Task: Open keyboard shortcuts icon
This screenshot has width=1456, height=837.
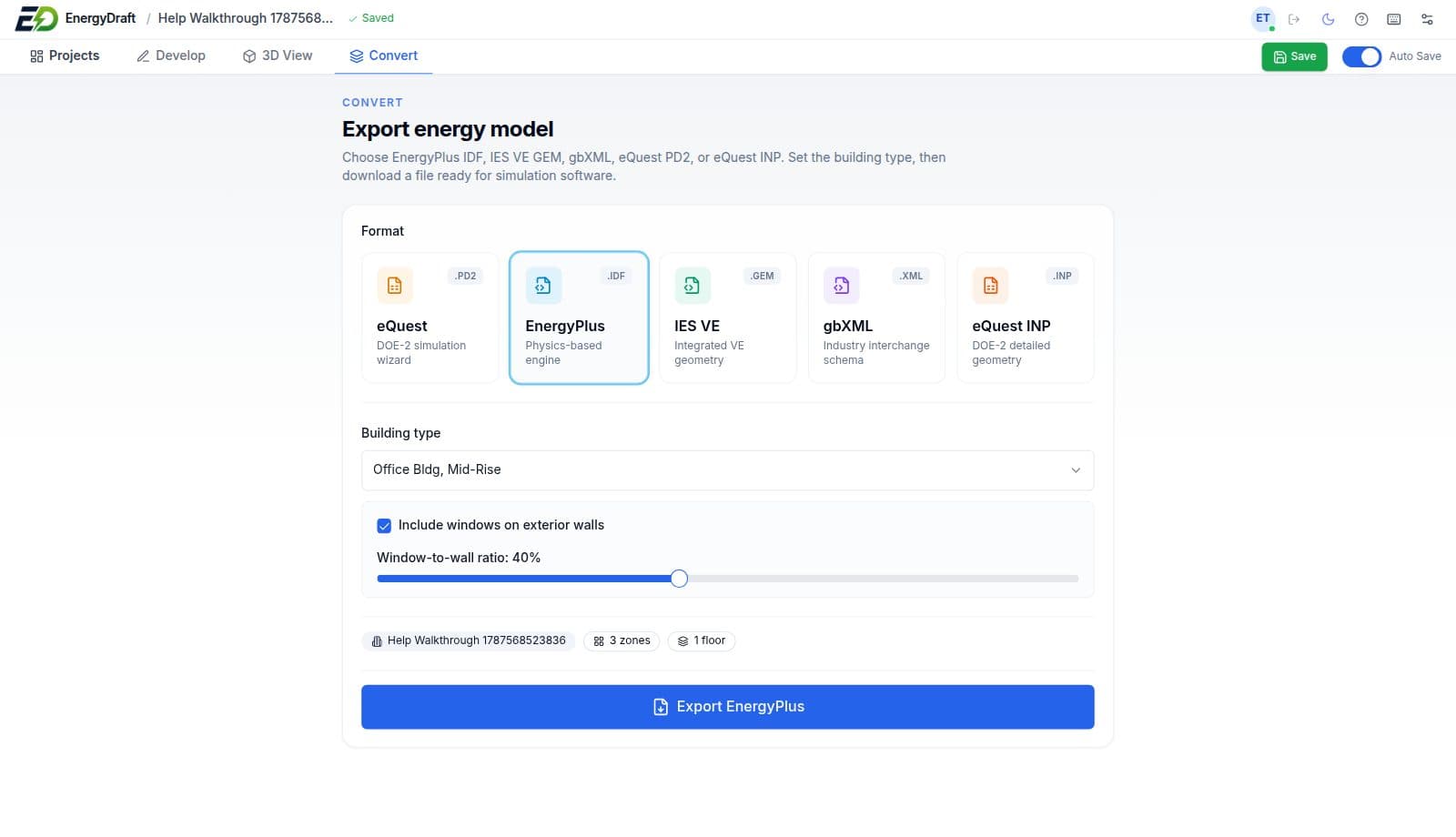Action: point(1394,19)
